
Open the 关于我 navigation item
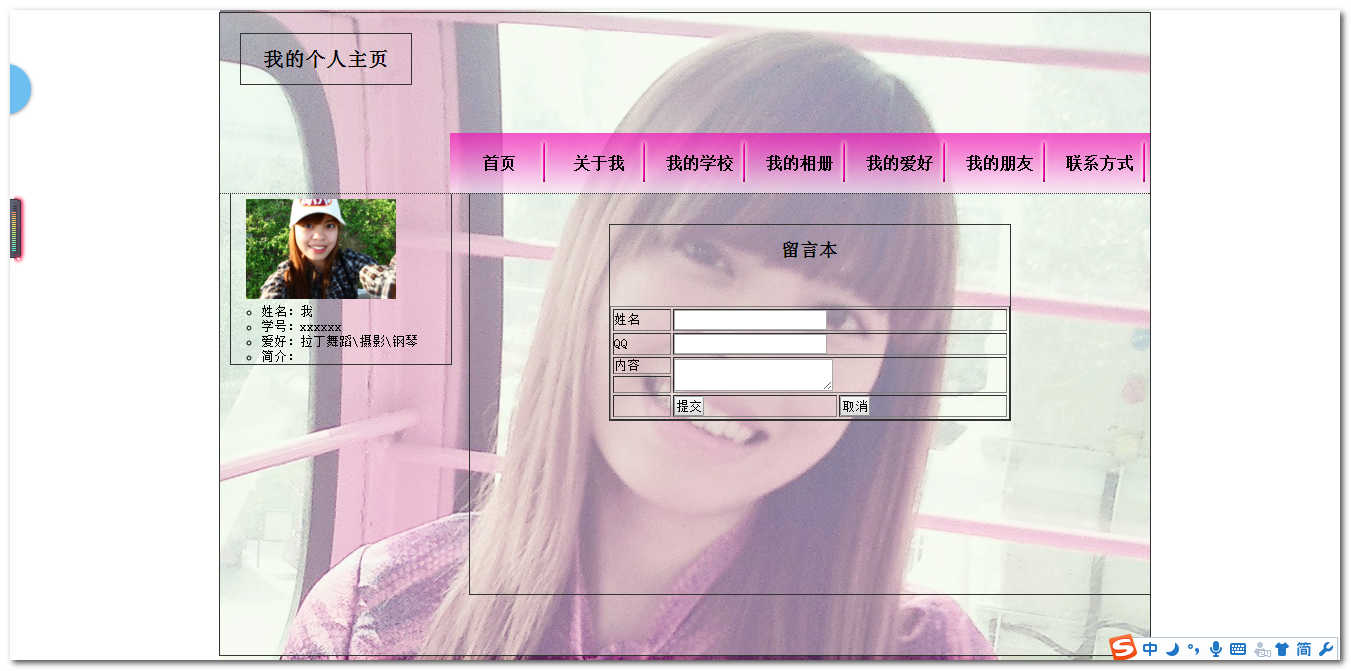598,163
